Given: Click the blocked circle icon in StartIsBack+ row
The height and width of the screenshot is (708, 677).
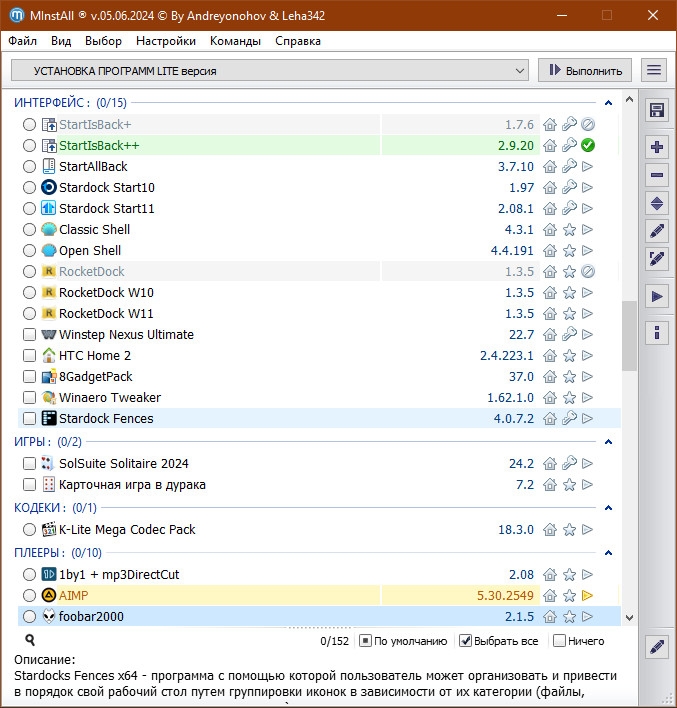Looking at the screenshot, I should [588, 124].
